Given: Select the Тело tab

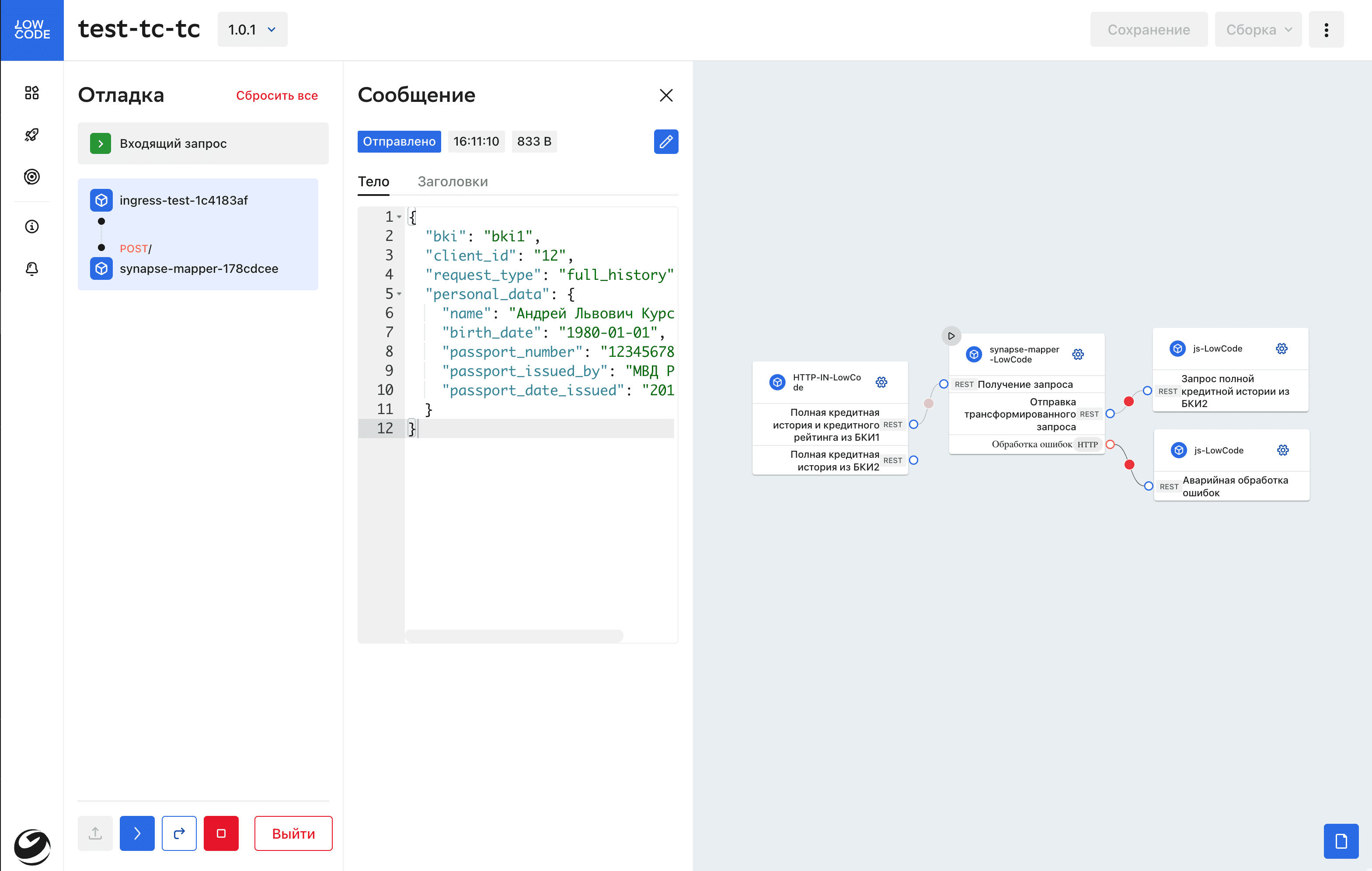Looking at the screenshot, I should (x=373, y=182).
